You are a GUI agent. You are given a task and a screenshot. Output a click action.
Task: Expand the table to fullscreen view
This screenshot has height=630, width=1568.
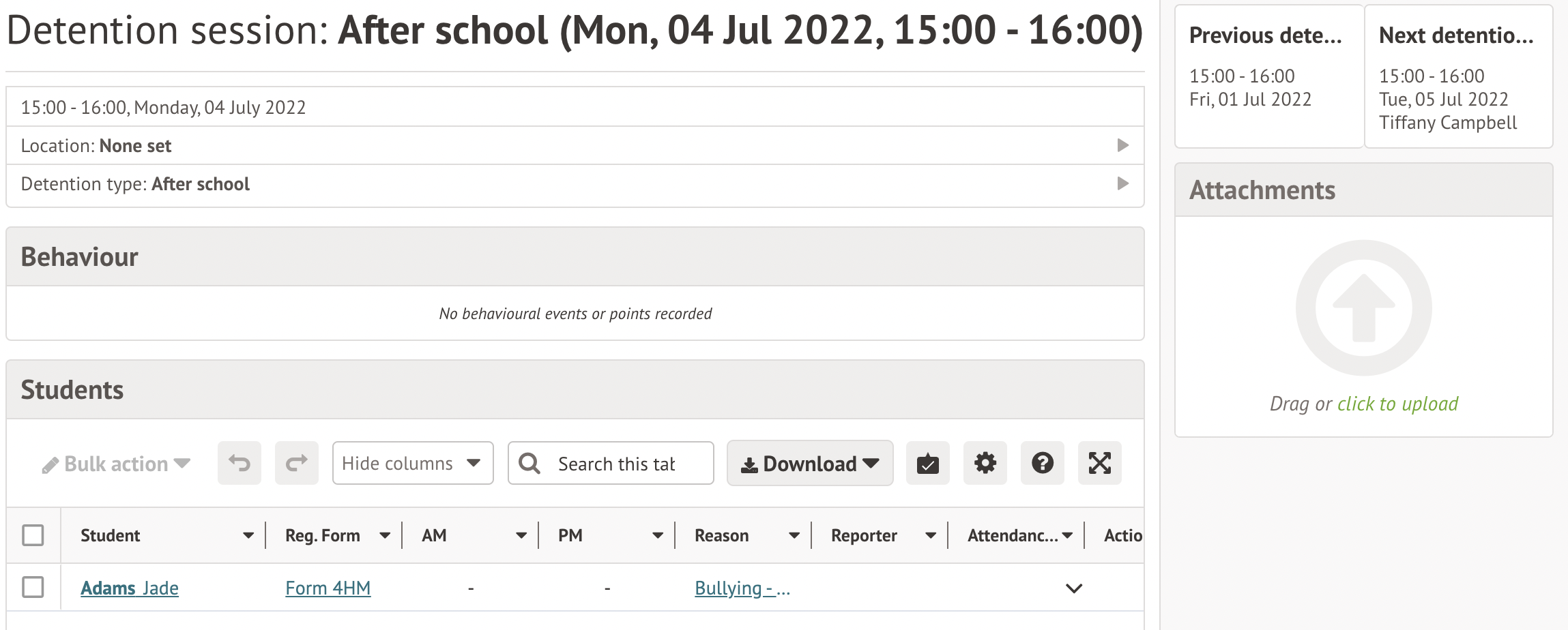(x=1099, y=463)
